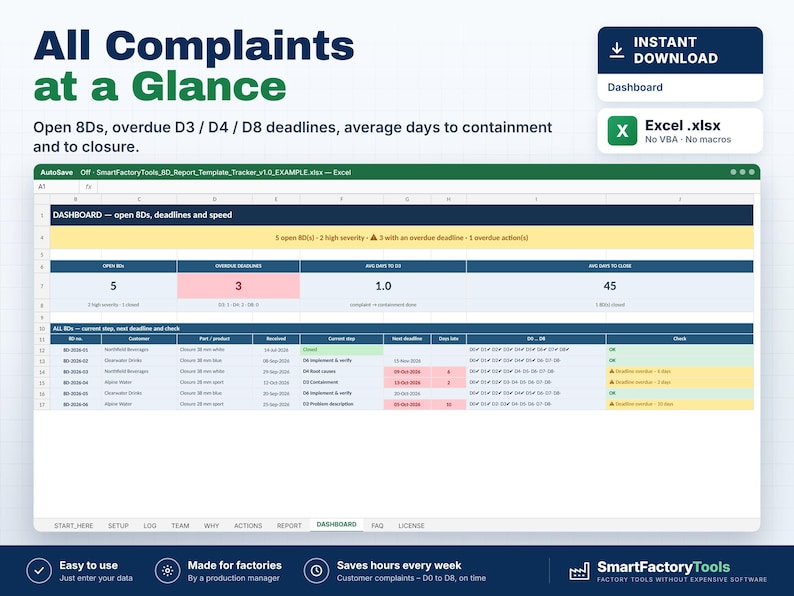Select column J header
The height and width of the screenshot is (596, 794).
click(x=680, y=200)
